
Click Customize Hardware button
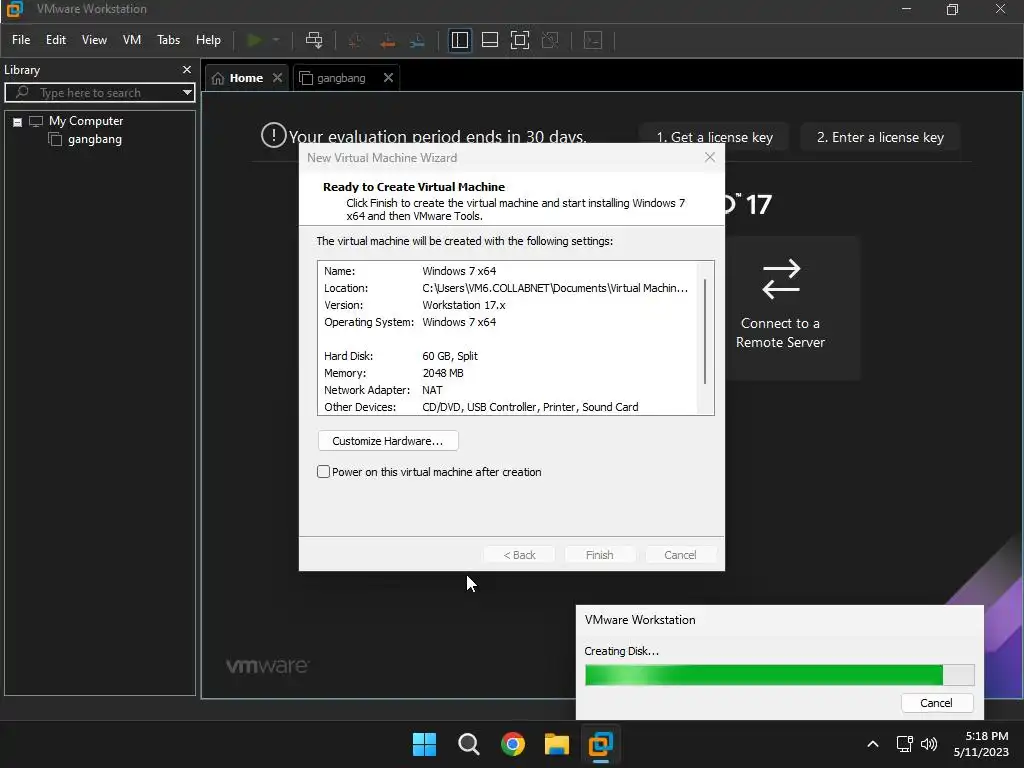388,441
